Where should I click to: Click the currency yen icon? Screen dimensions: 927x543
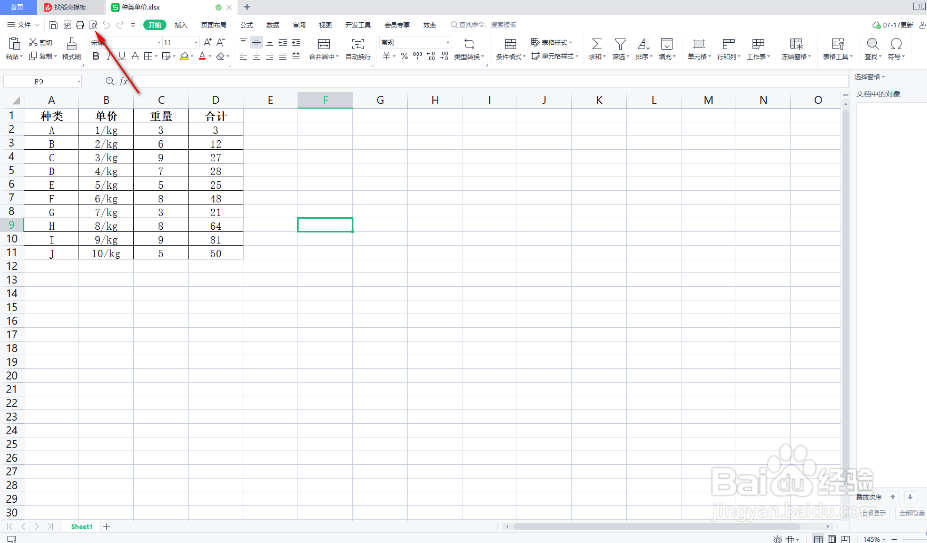pyautogui.click(x=386, y=56)
